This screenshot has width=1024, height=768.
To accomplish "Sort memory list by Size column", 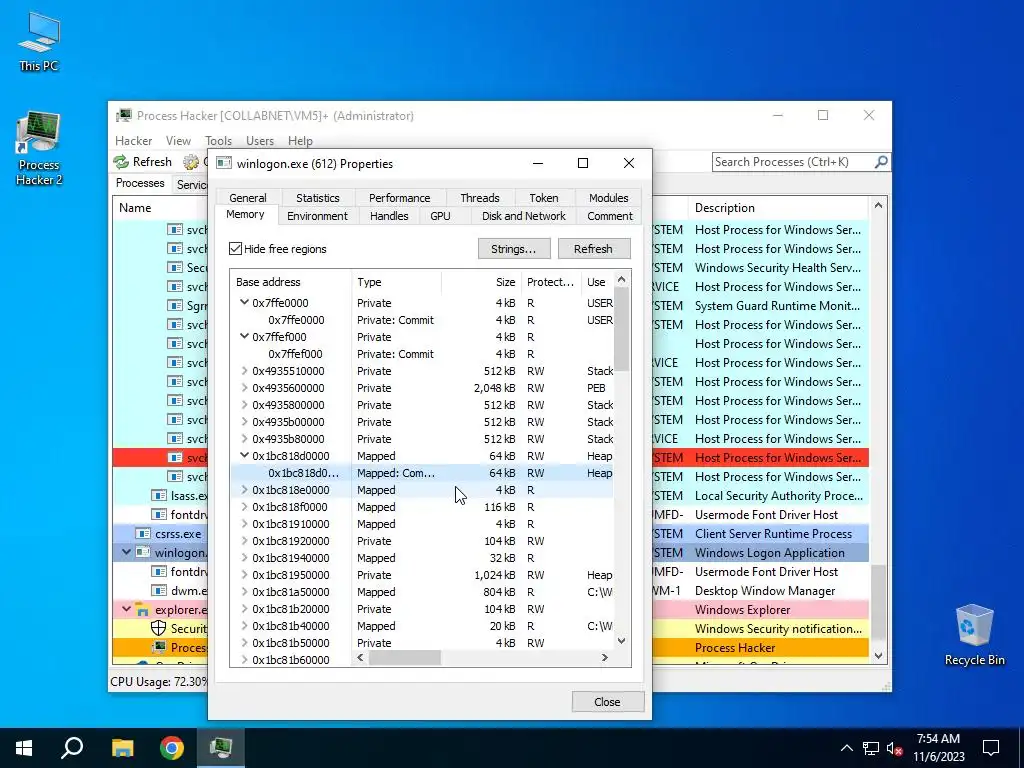I will pos(482,282).
